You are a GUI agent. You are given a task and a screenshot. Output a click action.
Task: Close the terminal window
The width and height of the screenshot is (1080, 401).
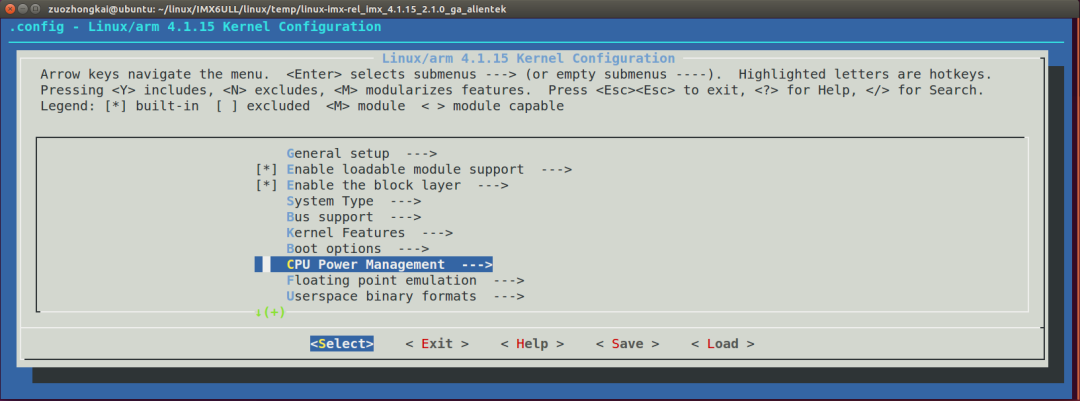coord(11,8)
